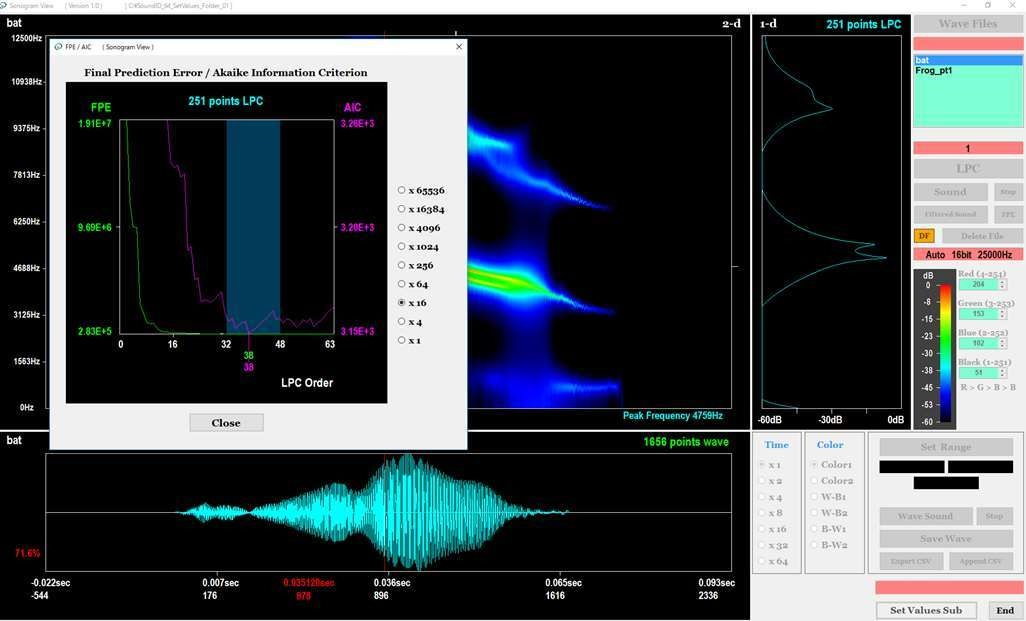Click the Set Values Sub button

click(x=926, y=610)
